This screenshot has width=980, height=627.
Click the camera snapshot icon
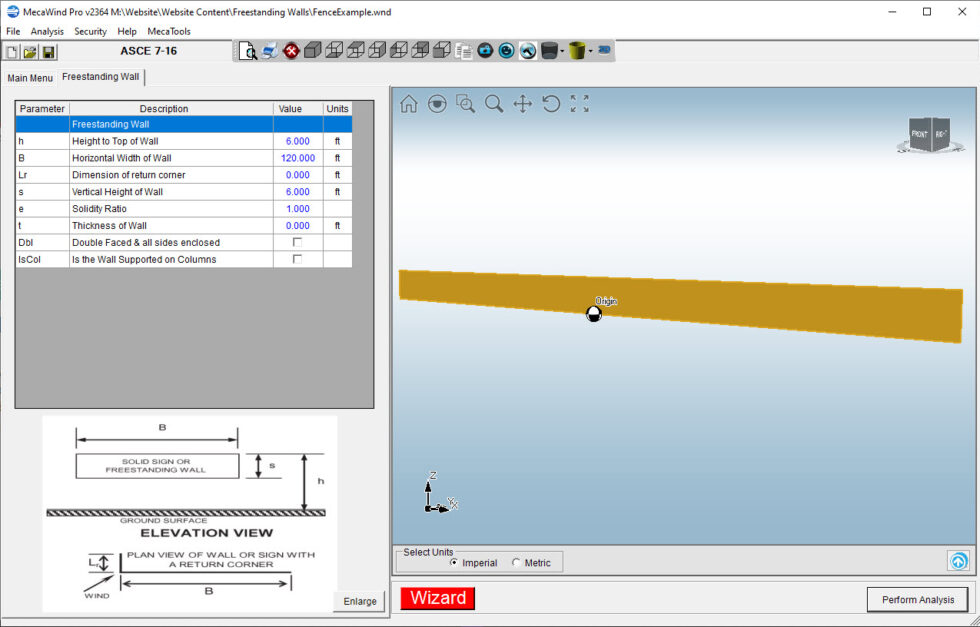click(485, 50)
